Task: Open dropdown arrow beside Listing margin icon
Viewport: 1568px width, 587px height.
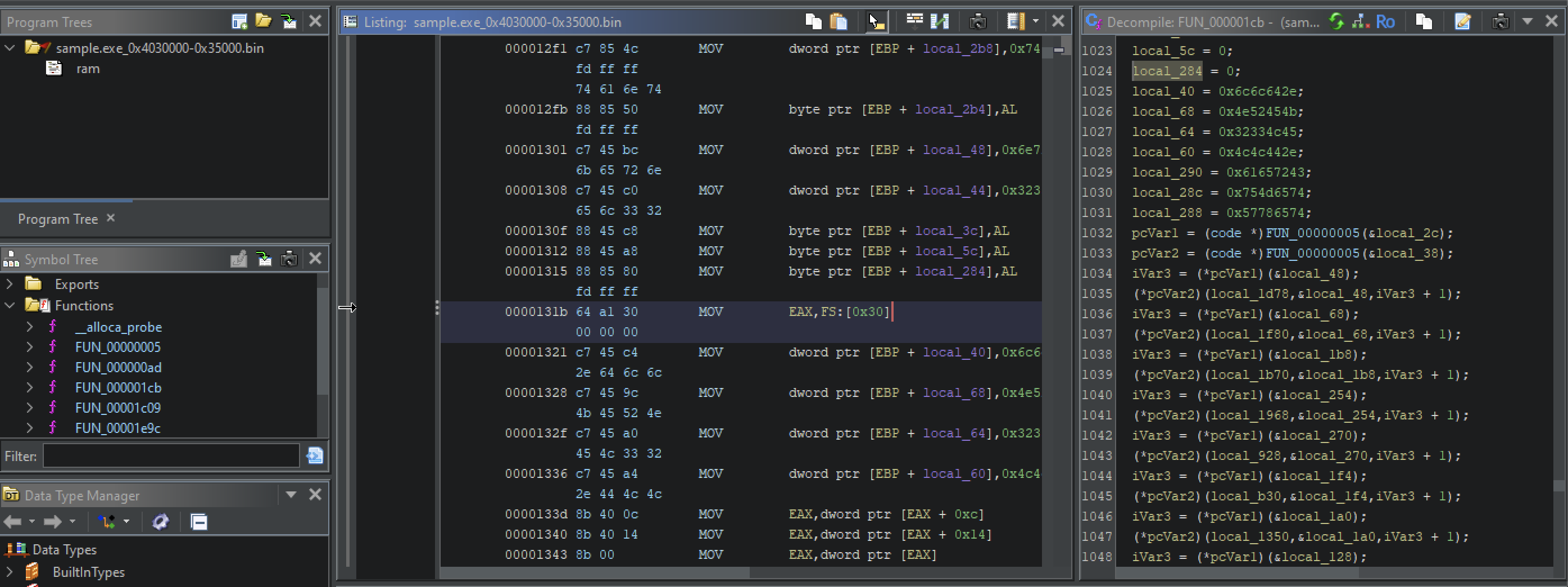Action: [1036, 22]
